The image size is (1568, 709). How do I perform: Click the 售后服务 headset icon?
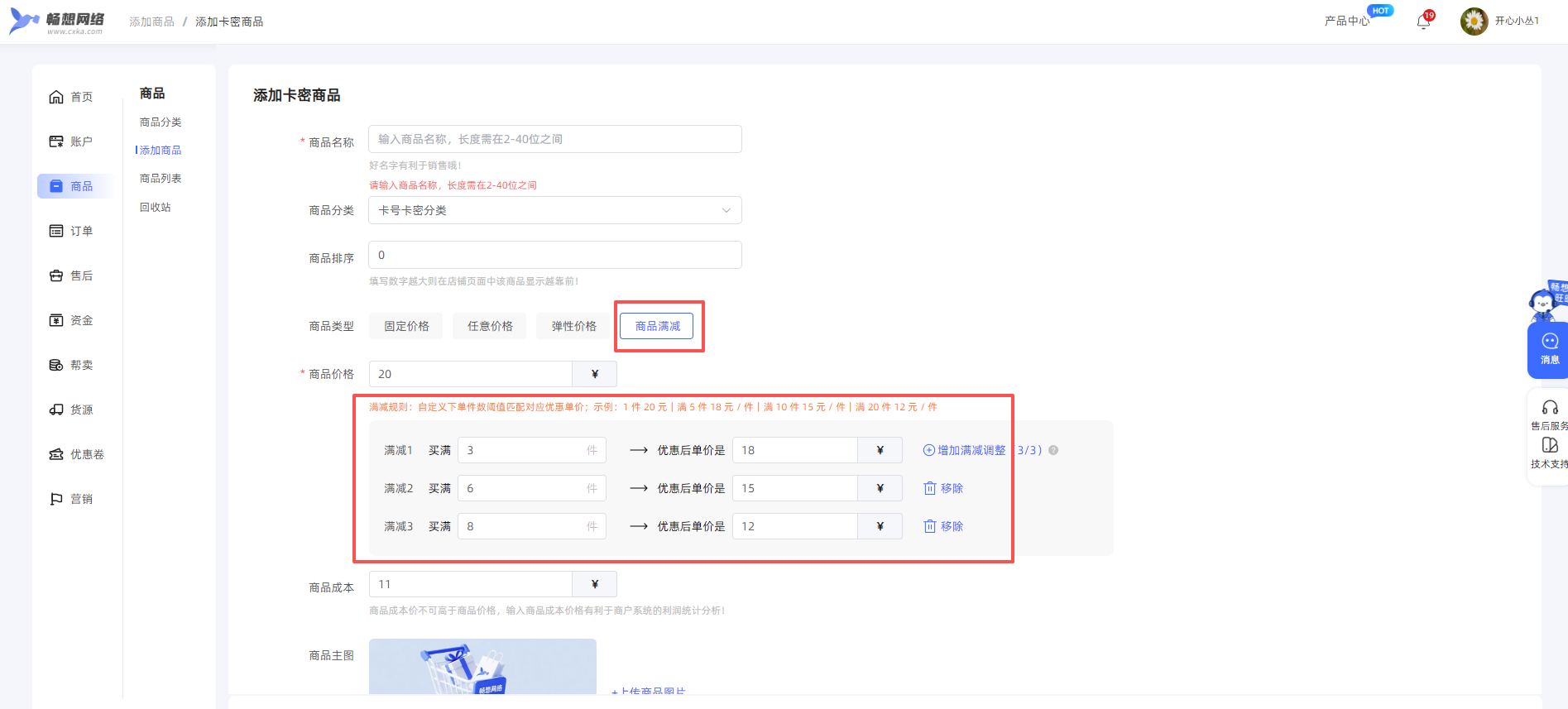point(1549,408)
